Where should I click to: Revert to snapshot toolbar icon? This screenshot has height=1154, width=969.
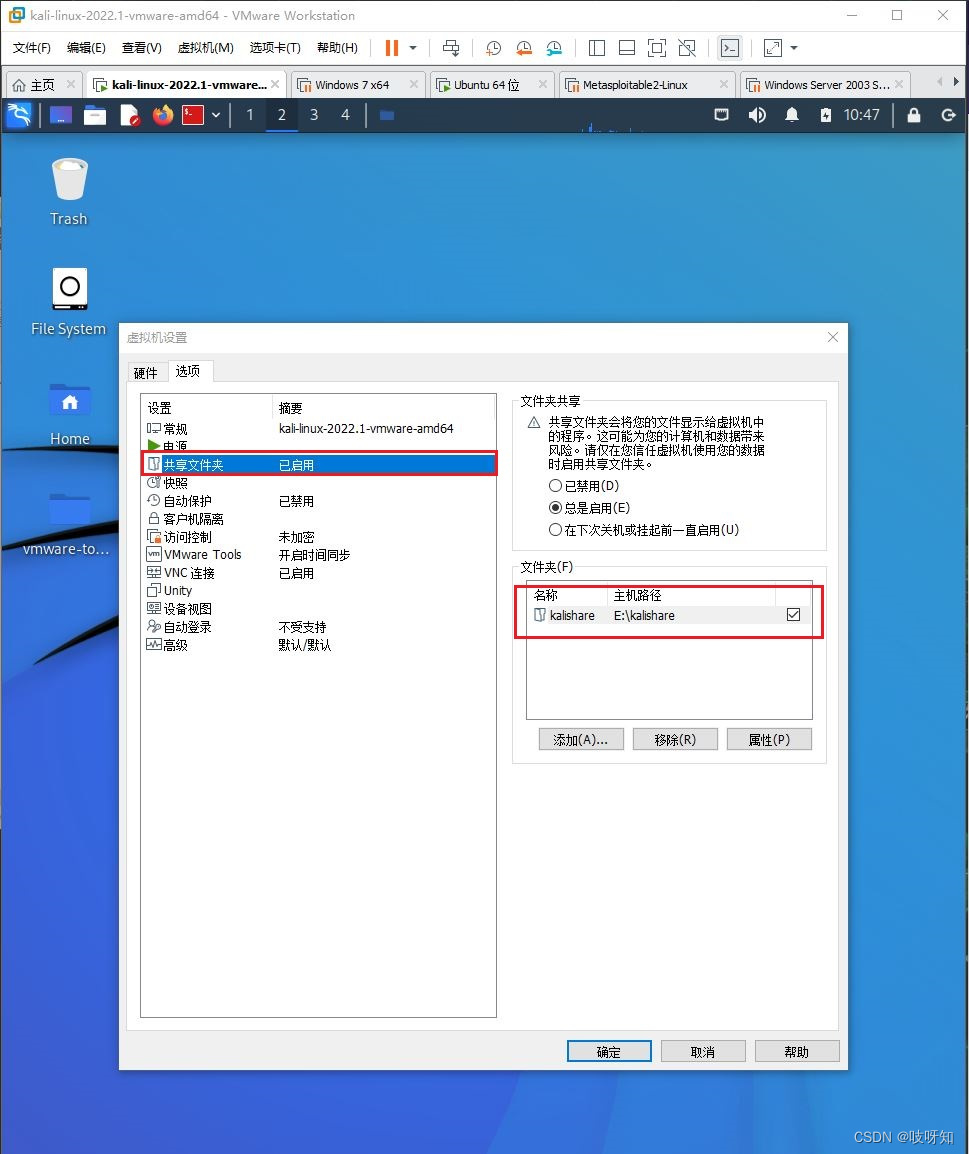[524, 48]
